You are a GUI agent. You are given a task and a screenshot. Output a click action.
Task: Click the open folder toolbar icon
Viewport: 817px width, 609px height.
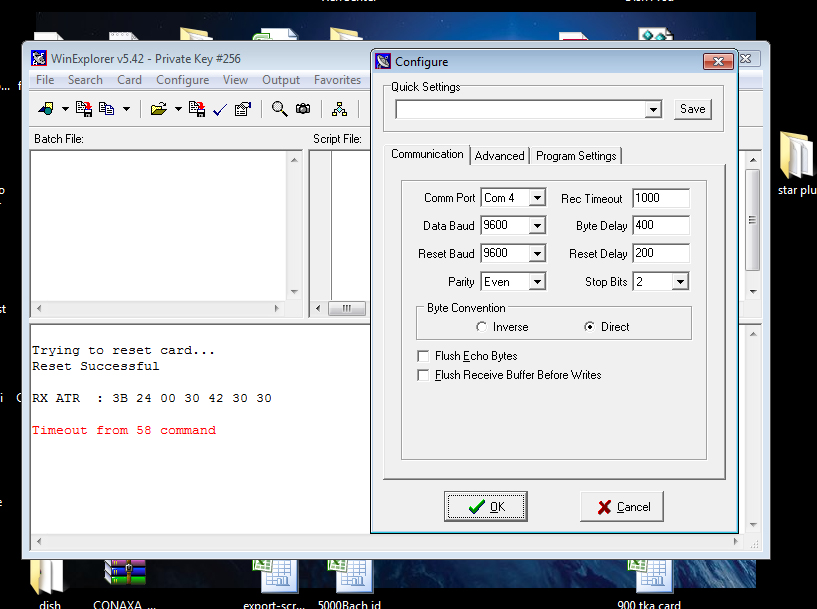point(158,109)
